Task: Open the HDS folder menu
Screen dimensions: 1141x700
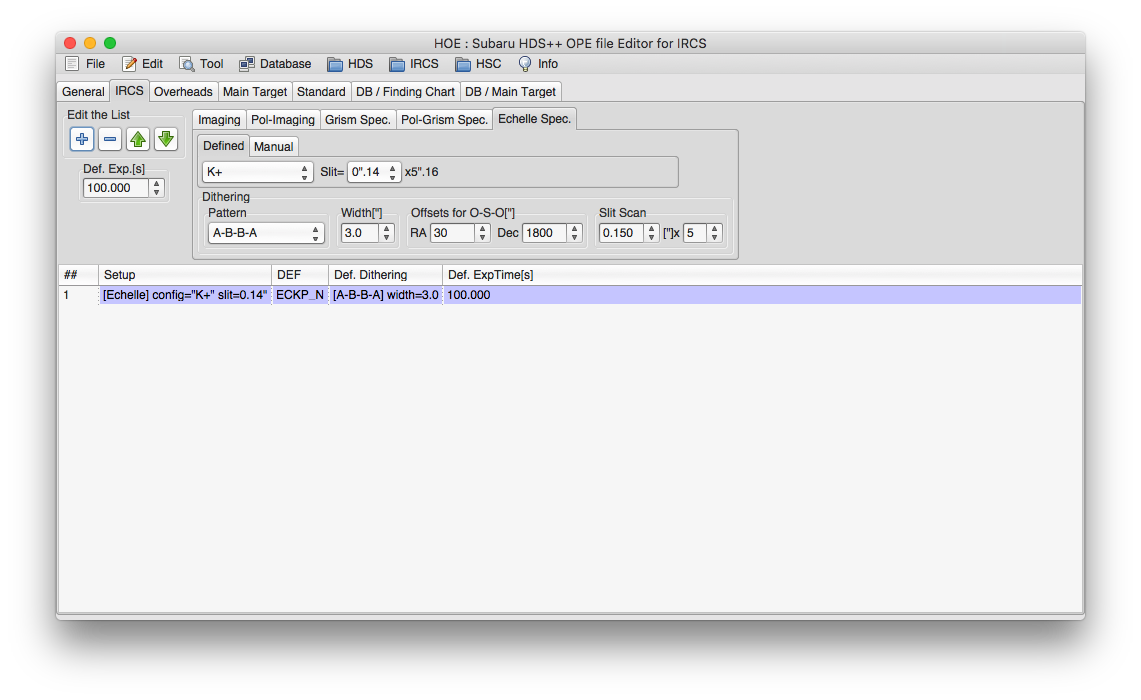Action: tap(350, 64)
